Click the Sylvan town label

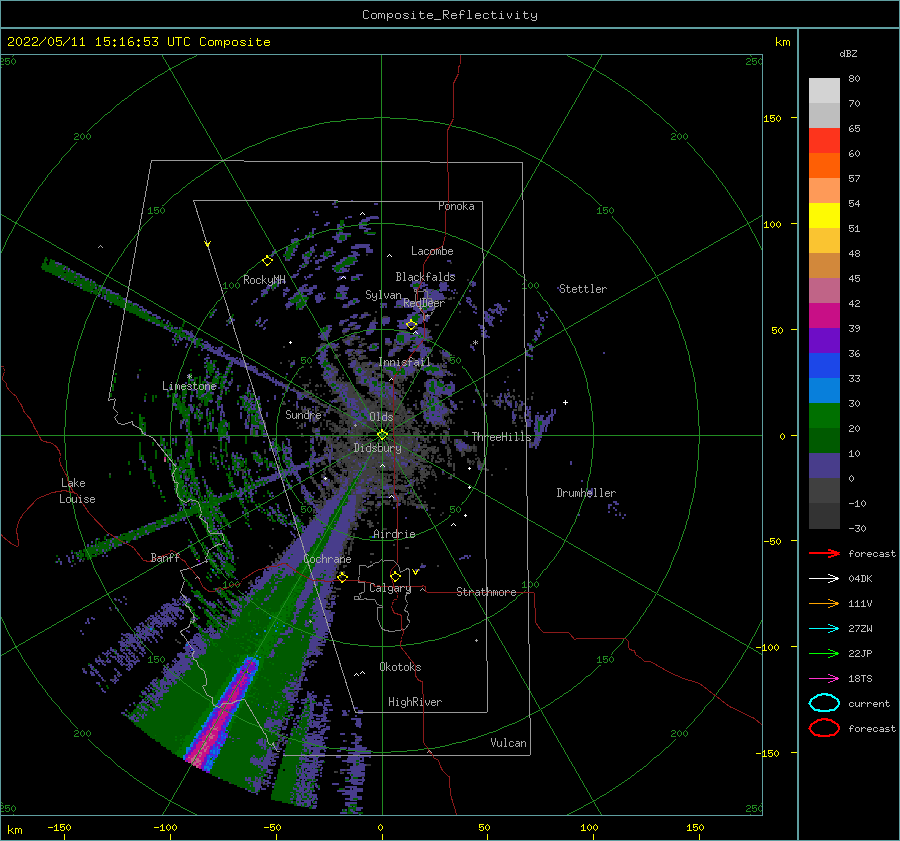pyautogui.click(x=383, y=295)
